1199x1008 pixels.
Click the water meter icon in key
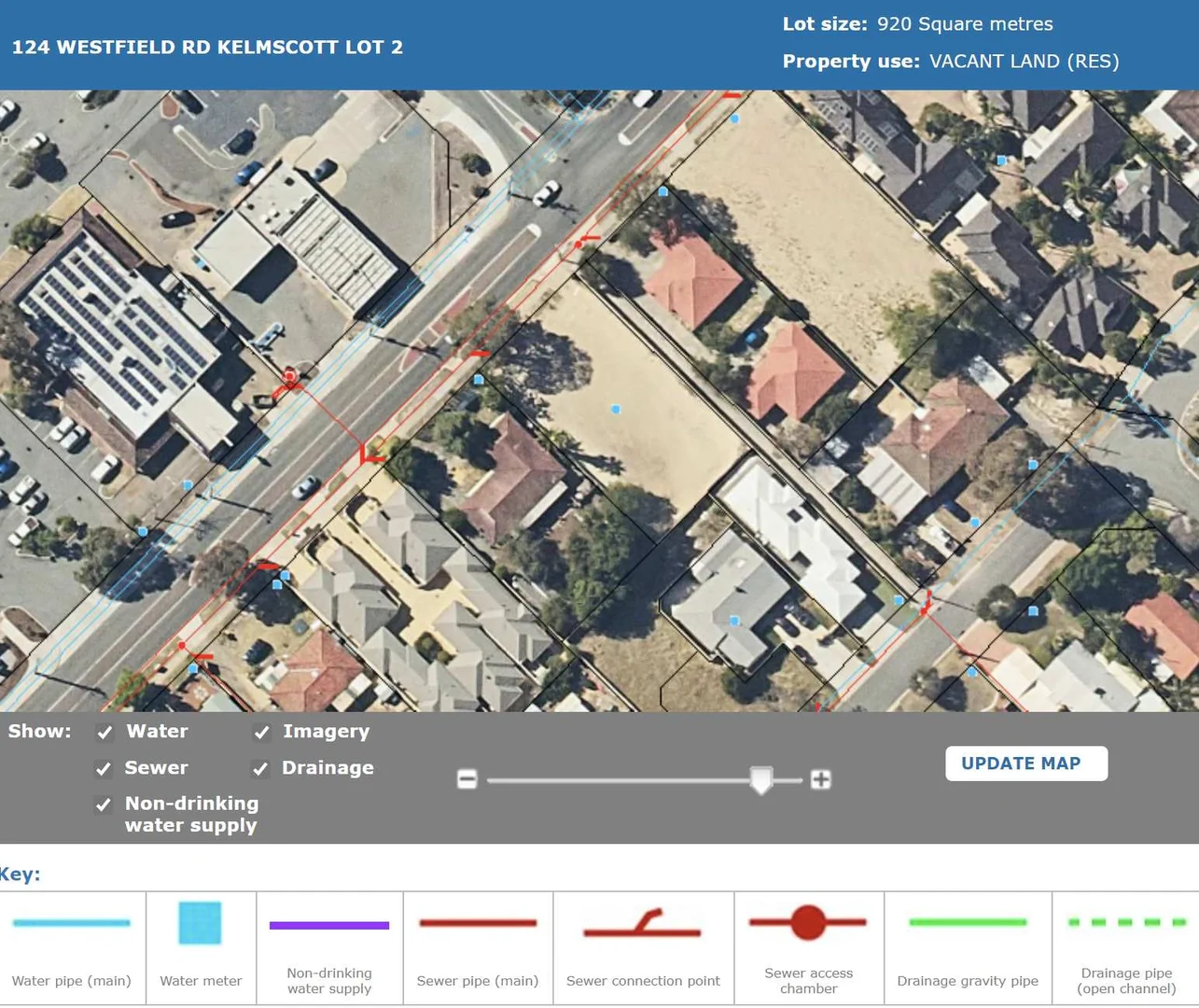[200, 923]
